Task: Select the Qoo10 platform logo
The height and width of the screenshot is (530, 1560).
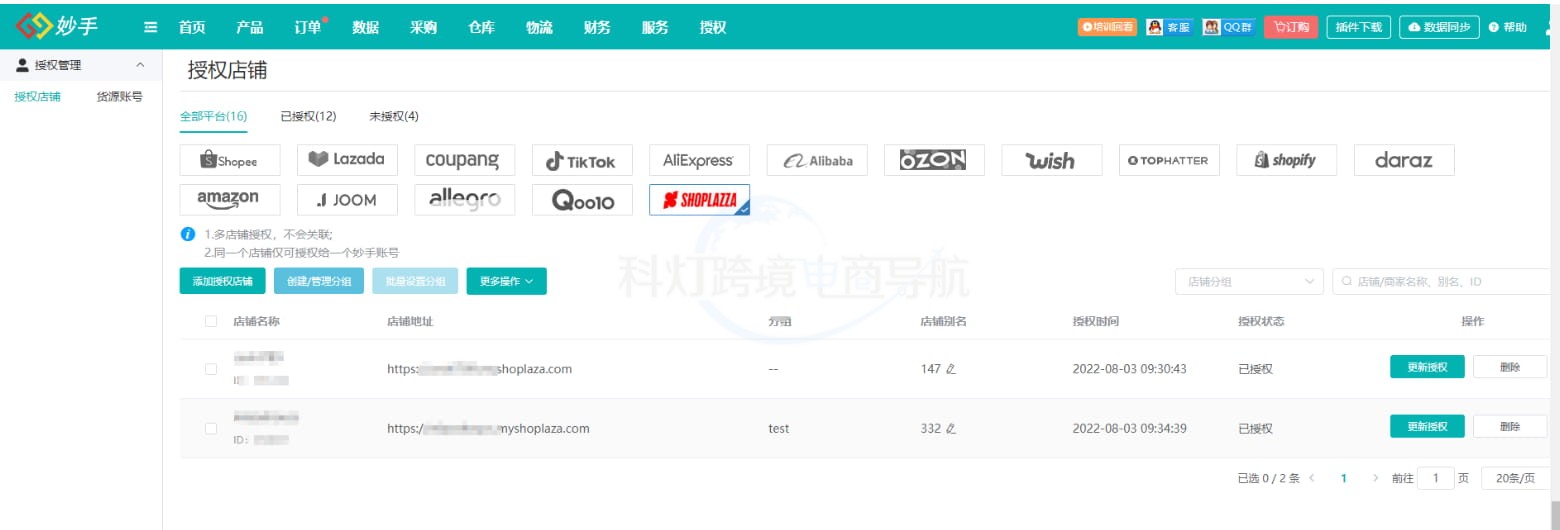Action: 582,200
